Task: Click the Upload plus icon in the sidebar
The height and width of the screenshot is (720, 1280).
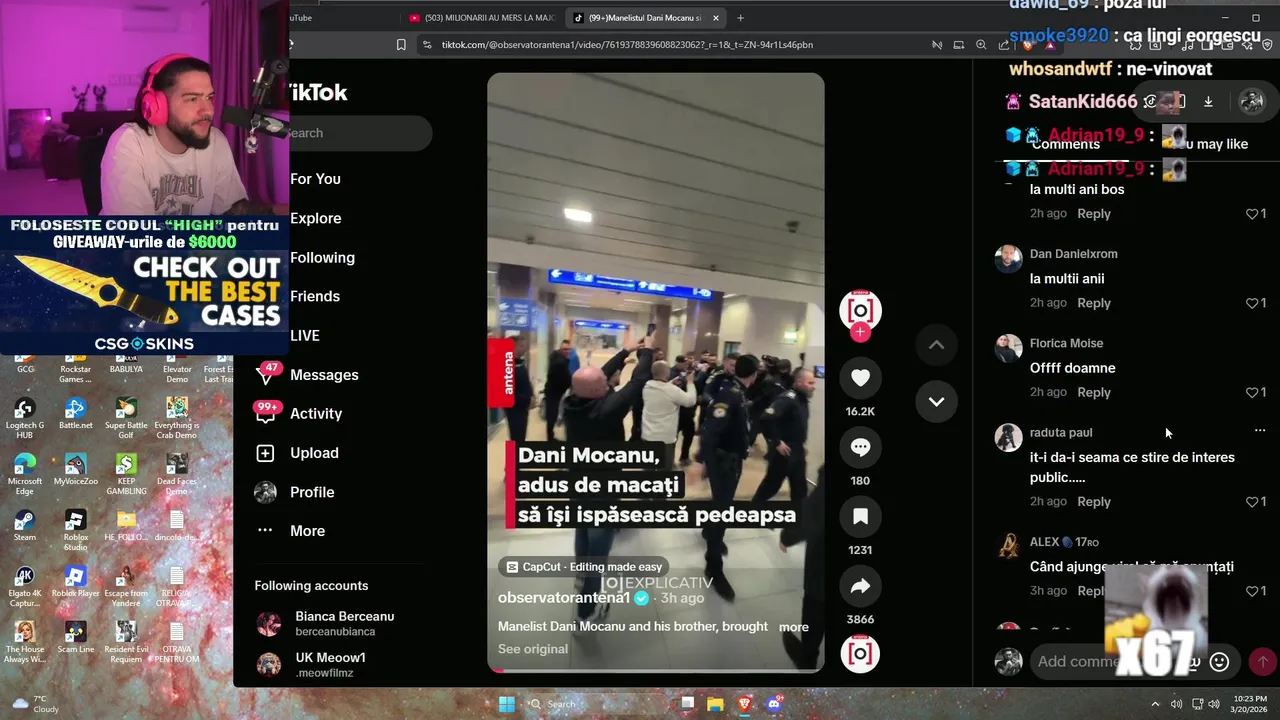Action: coord(265,453)
